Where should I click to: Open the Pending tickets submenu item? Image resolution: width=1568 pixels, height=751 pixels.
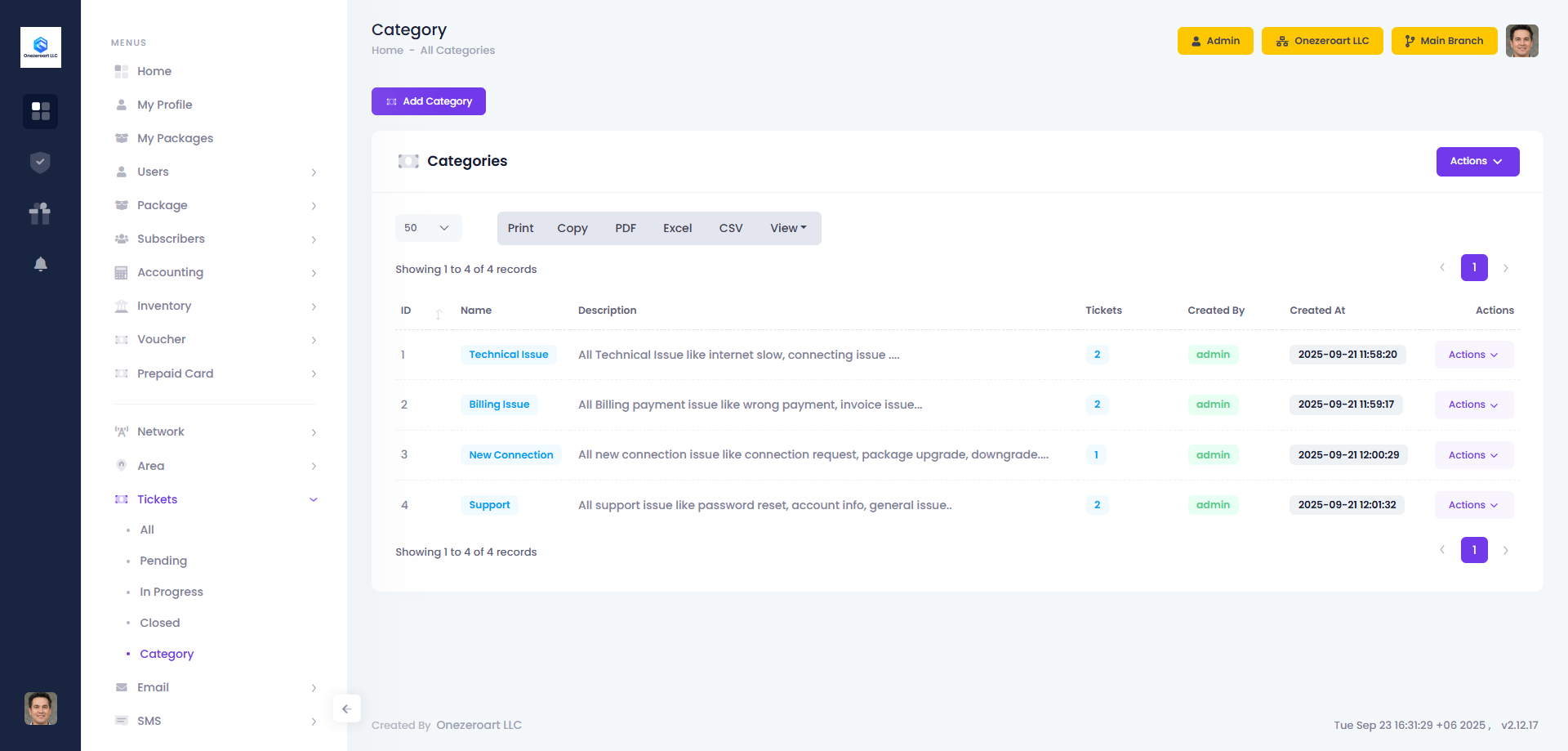coord(163,561)
